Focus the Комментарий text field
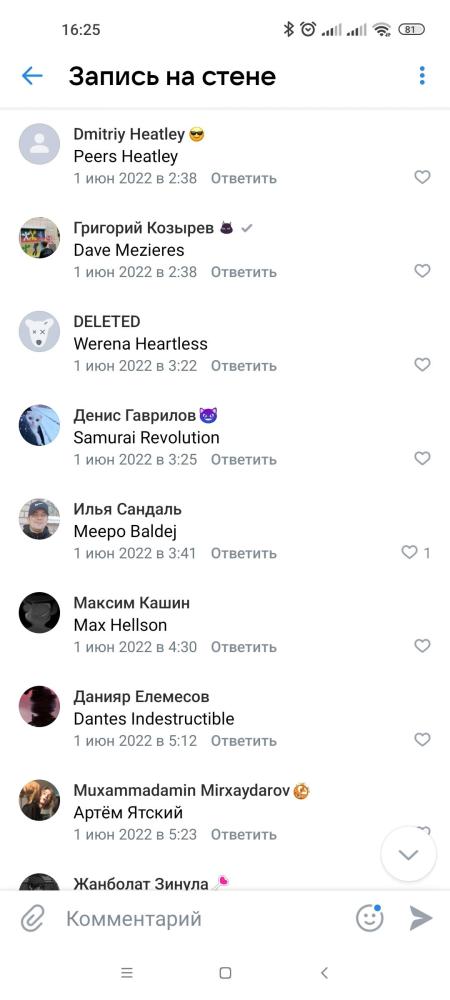Viewport: 450px width, 1000px height. 204,919
